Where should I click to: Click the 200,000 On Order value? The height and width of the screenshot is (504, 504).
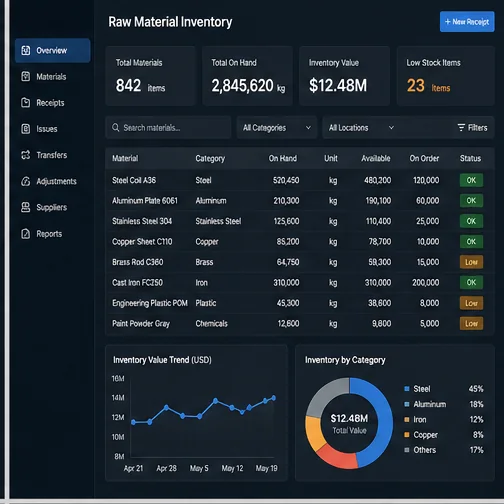coord(426,283)
